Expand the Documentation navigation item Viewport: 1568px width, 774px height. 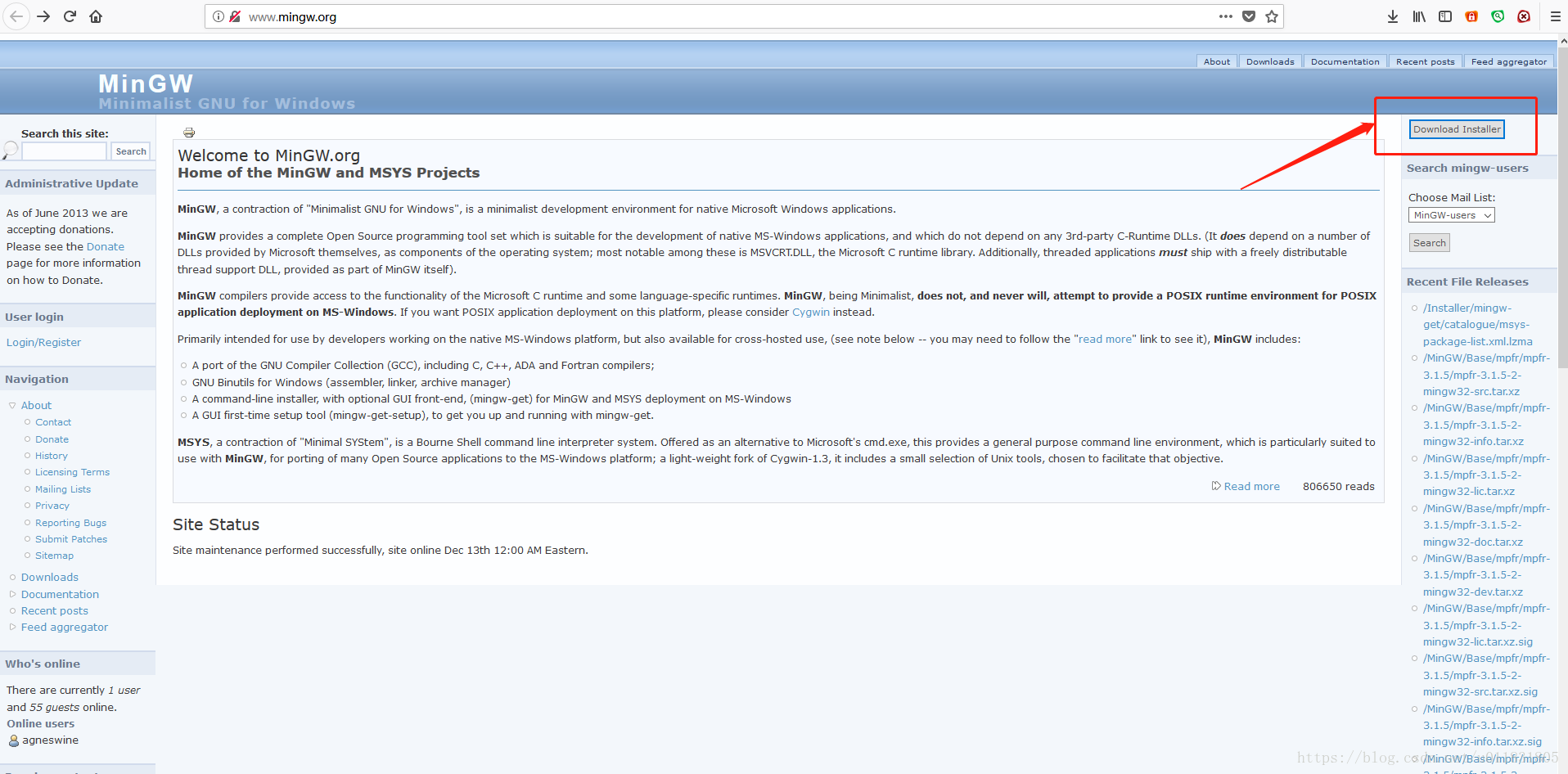[12, 595]
